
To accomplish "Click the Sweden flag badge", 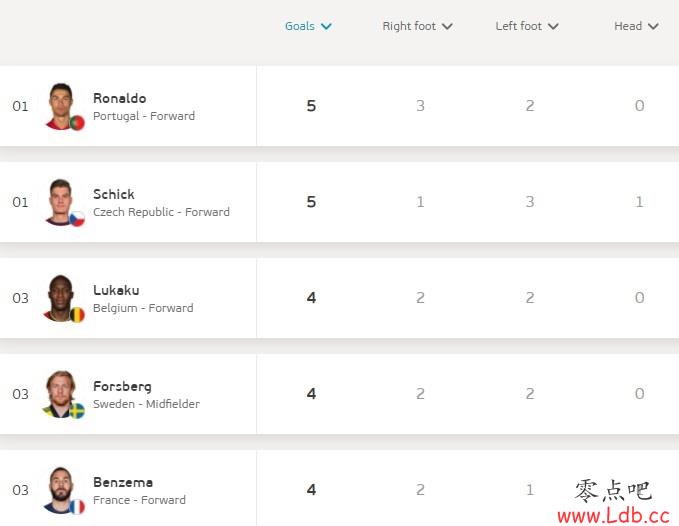I will pos(77,411).
